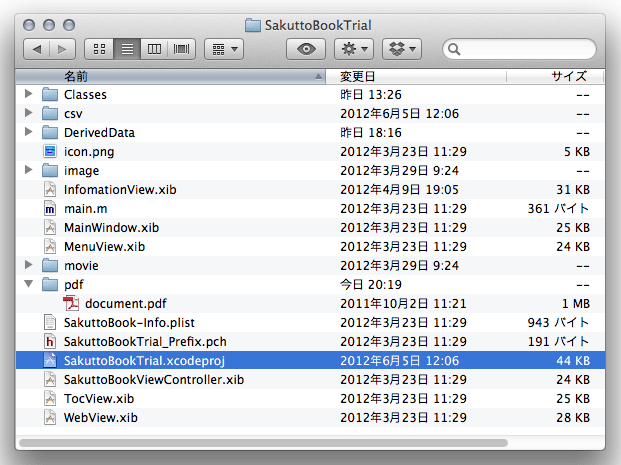Sort by the 変更日 column header

(416, 76)
